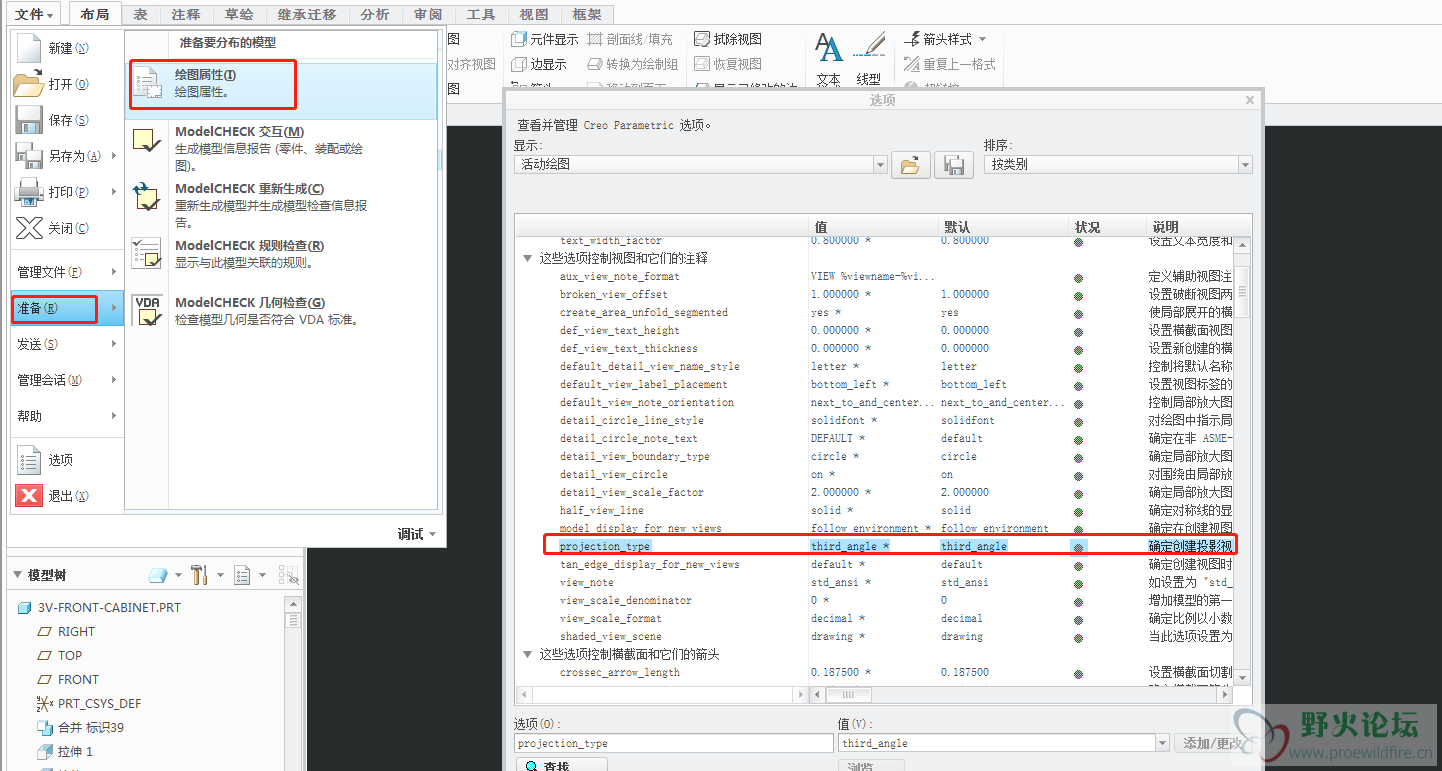Switch to the 工具 ribbon tab
Image resolution: width=1442 pixels, height=771 pixels.
[x=481, y=14]
